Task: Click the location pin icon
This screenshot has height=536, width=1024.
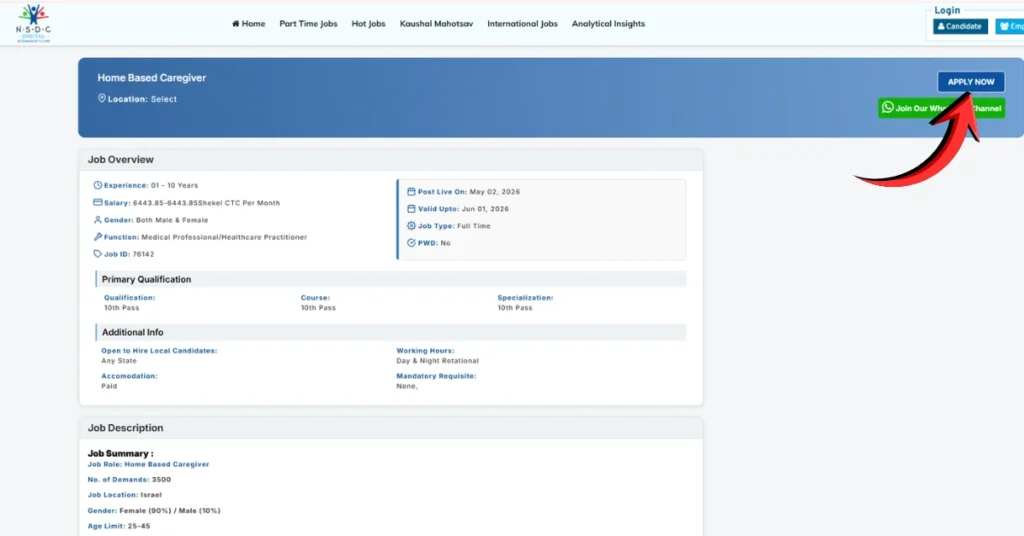Action: 101,99
